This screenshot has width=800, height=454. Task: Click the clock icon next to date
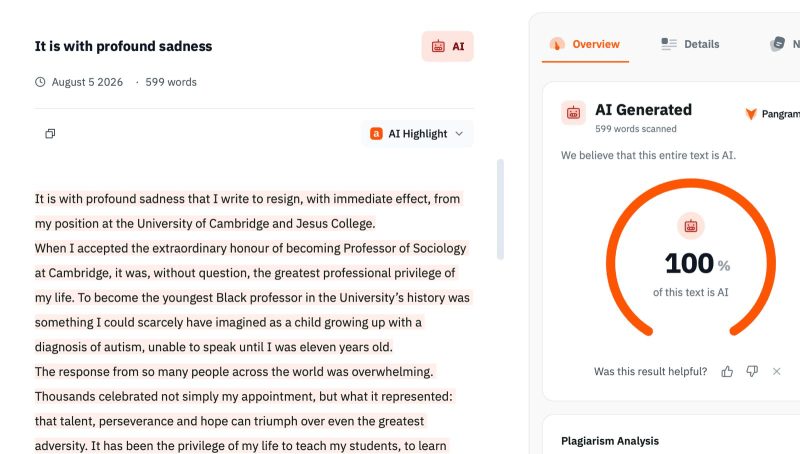coord(40,82)
